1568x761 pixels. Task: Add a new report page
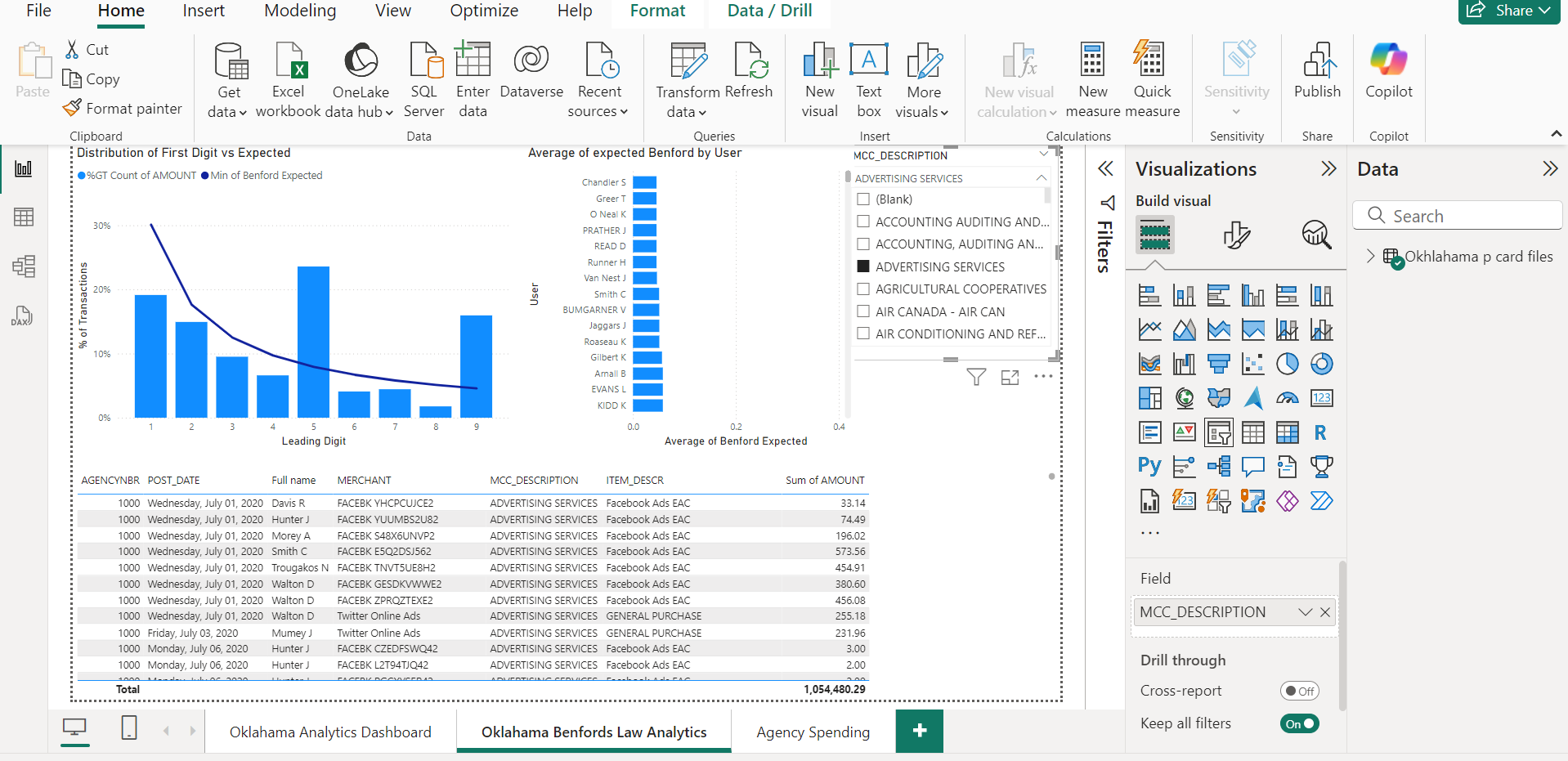919,731
